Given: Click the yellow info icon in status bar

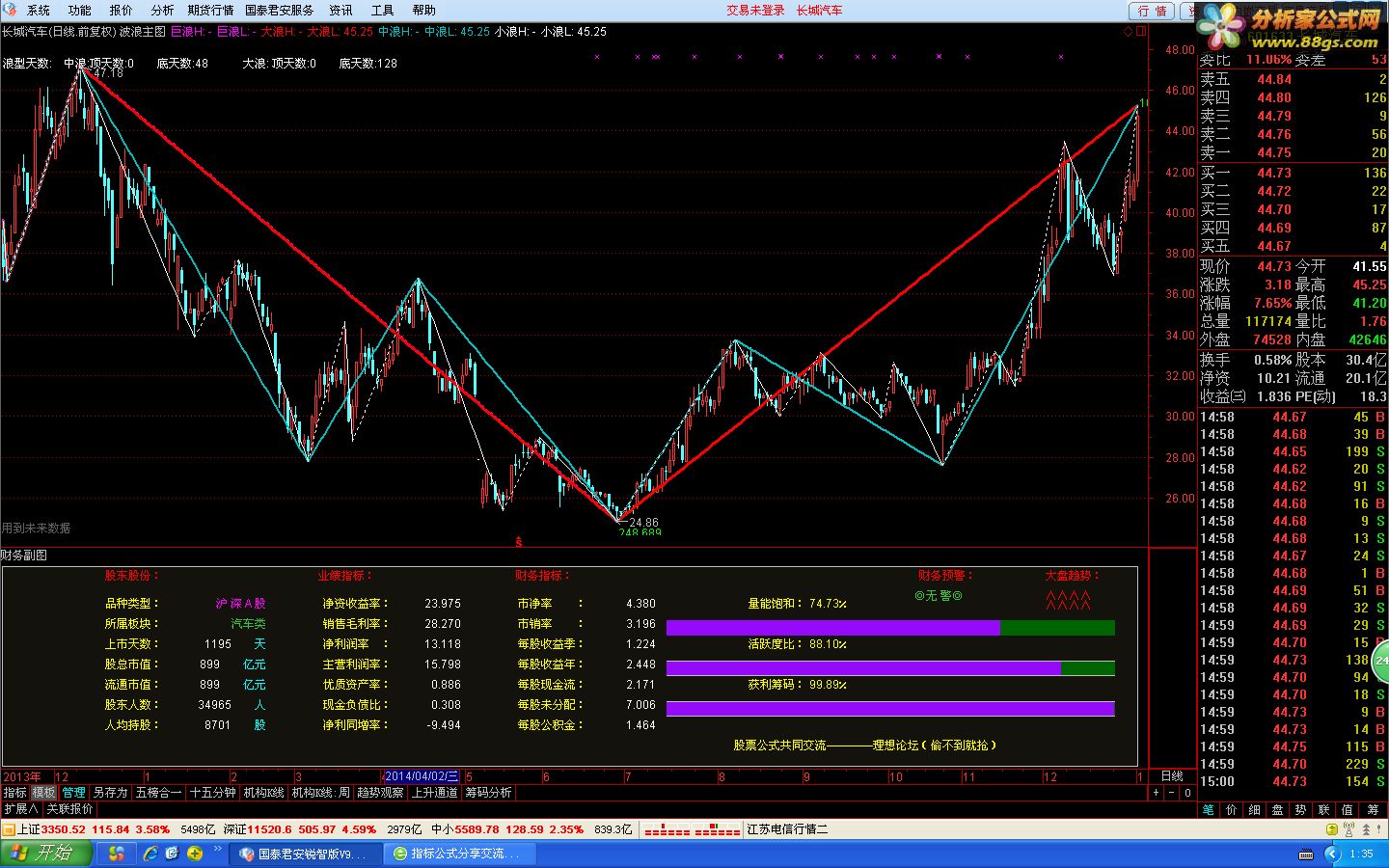Looking at the screenshot, I should [1332, 829].
